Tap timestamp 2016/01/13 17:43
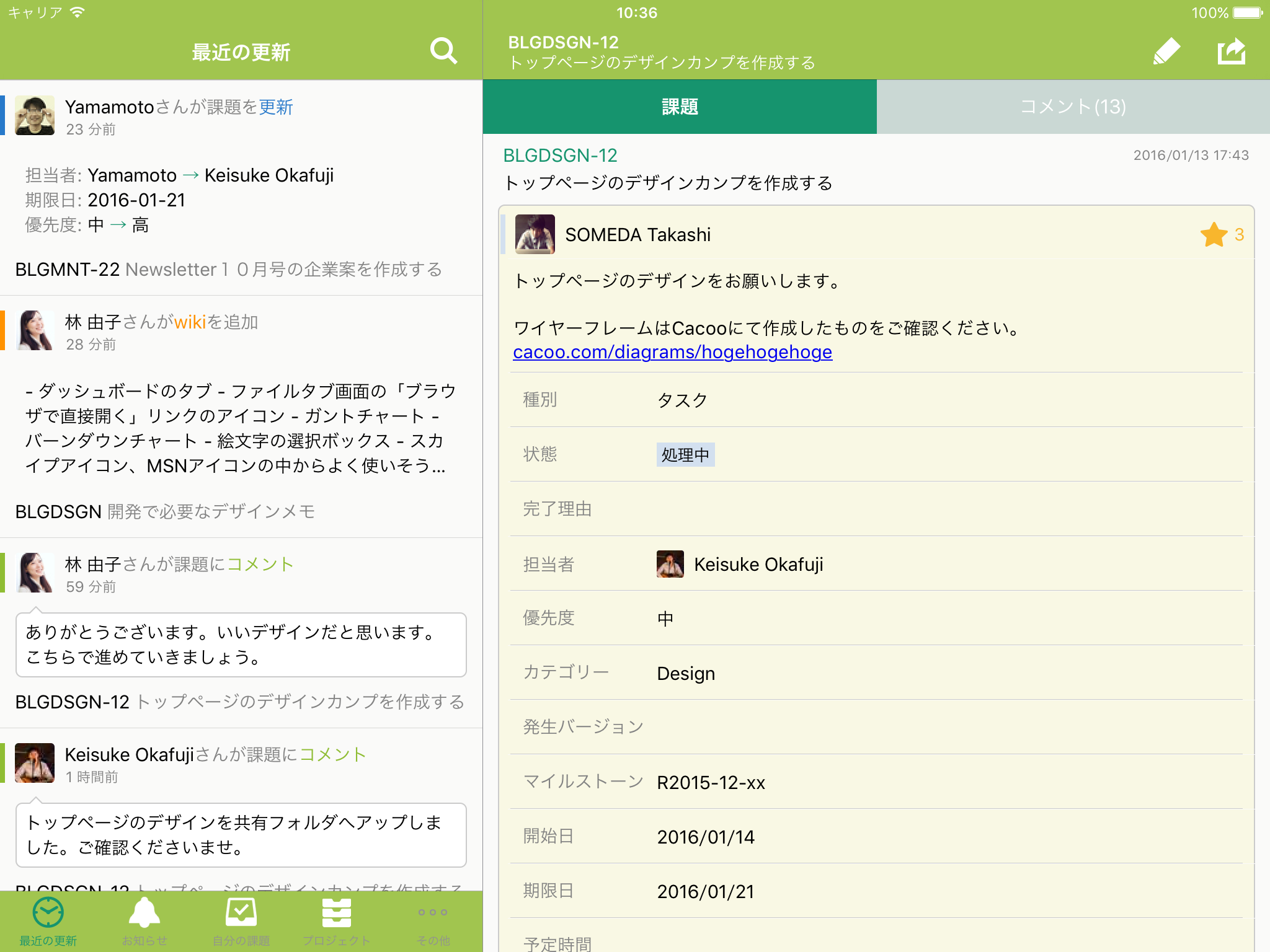1270x952 pixels. [x=1191, y=155]
